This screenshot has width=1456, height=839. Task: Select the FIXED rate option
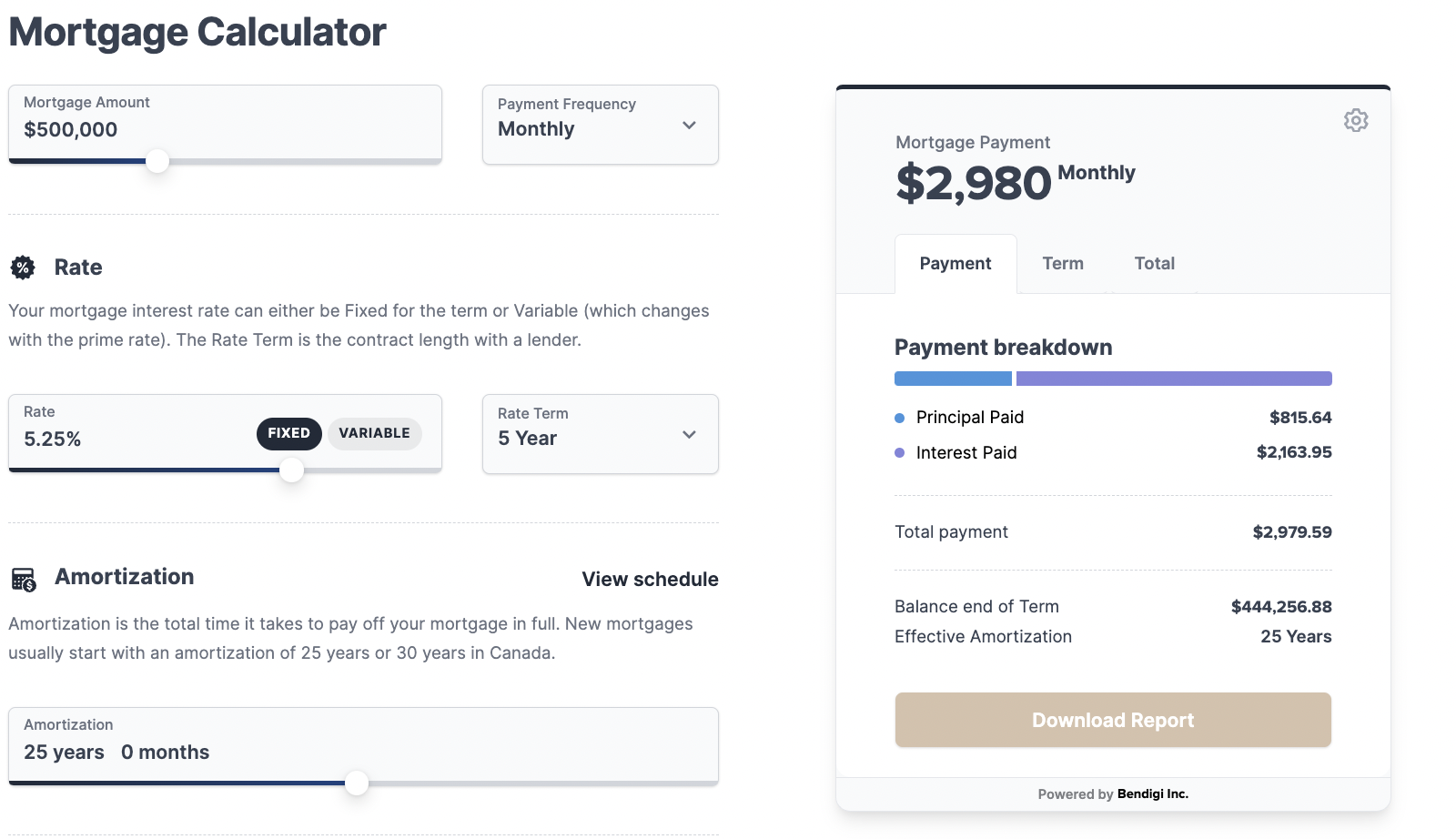(288, 433)
